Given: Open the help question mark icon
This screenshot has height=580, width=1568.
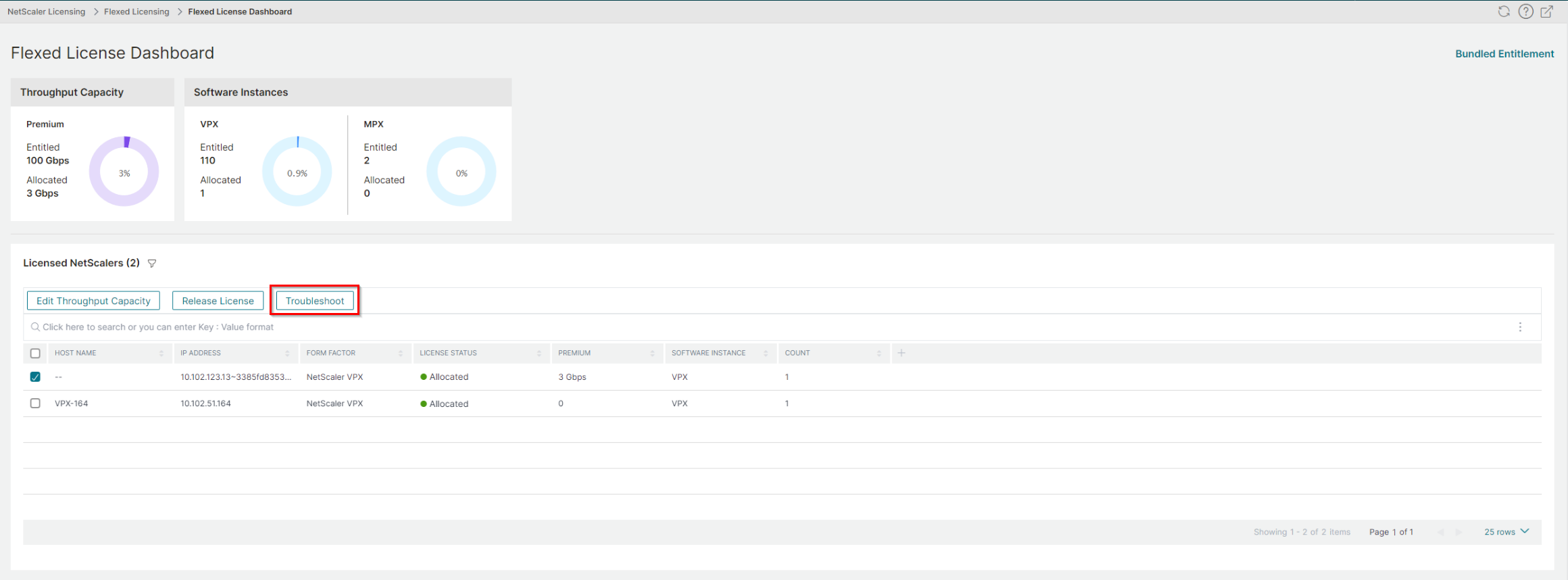Looking at the screenshot, I should [x=1525, y=11].
